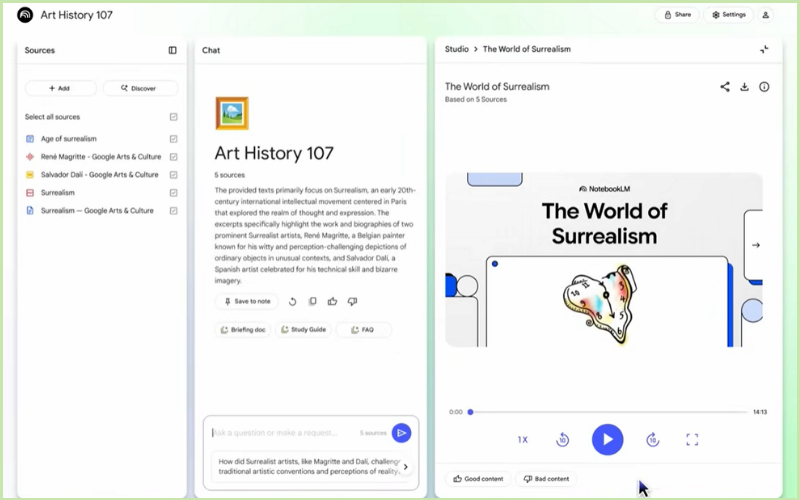Open René Magritte - Google Arts & Culture
Image resolution: width=800 pixels, height=500 pixels.
coord(101,157)
